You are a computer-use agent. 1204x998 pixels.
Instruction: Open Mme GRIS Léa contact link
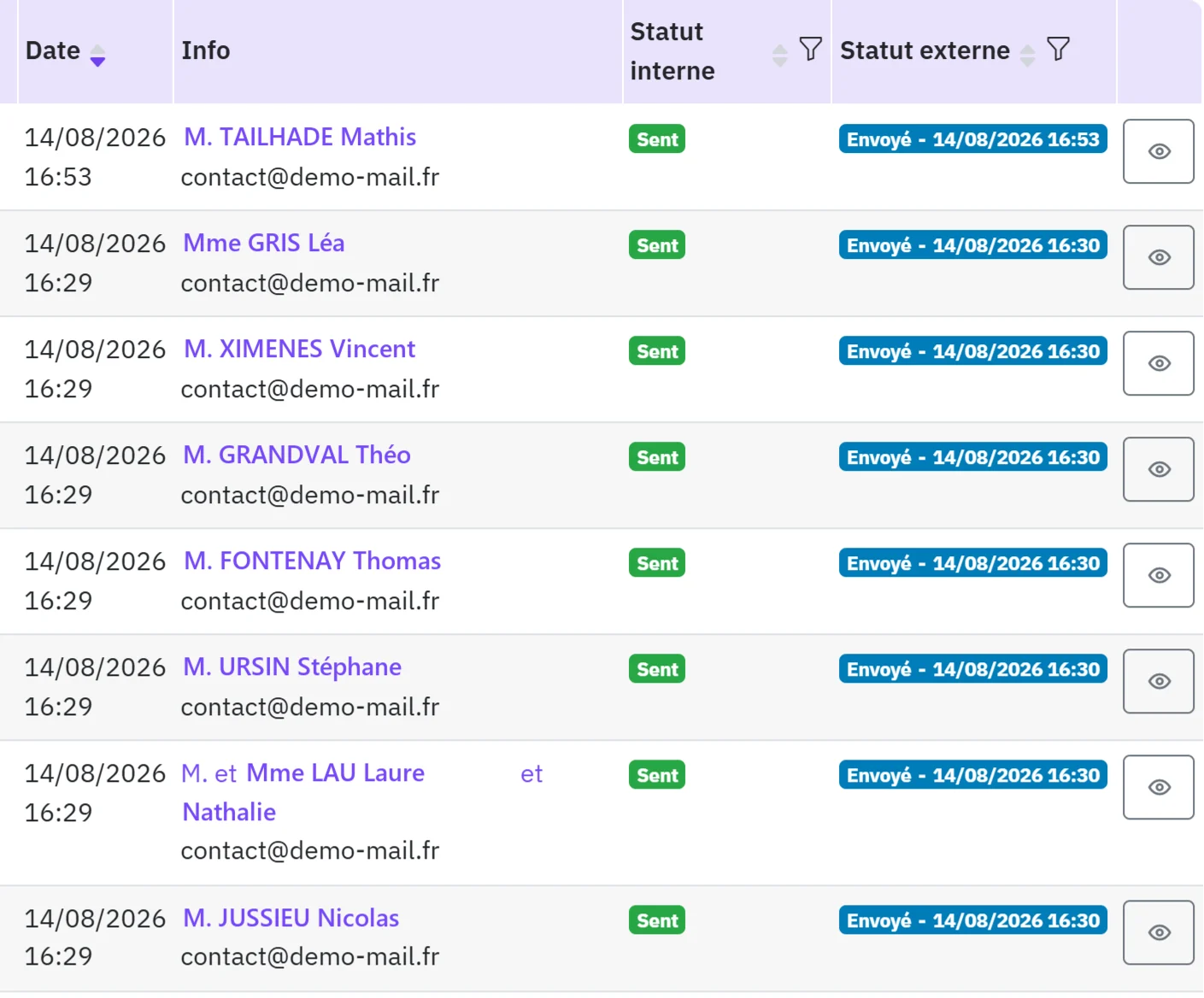[264, 243]
